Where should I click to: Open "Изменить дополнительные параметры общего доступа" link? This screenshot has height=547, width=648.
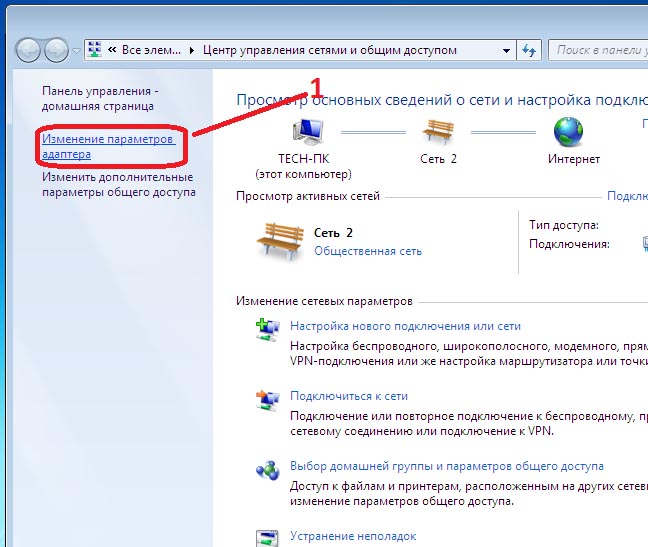[118, 184]
